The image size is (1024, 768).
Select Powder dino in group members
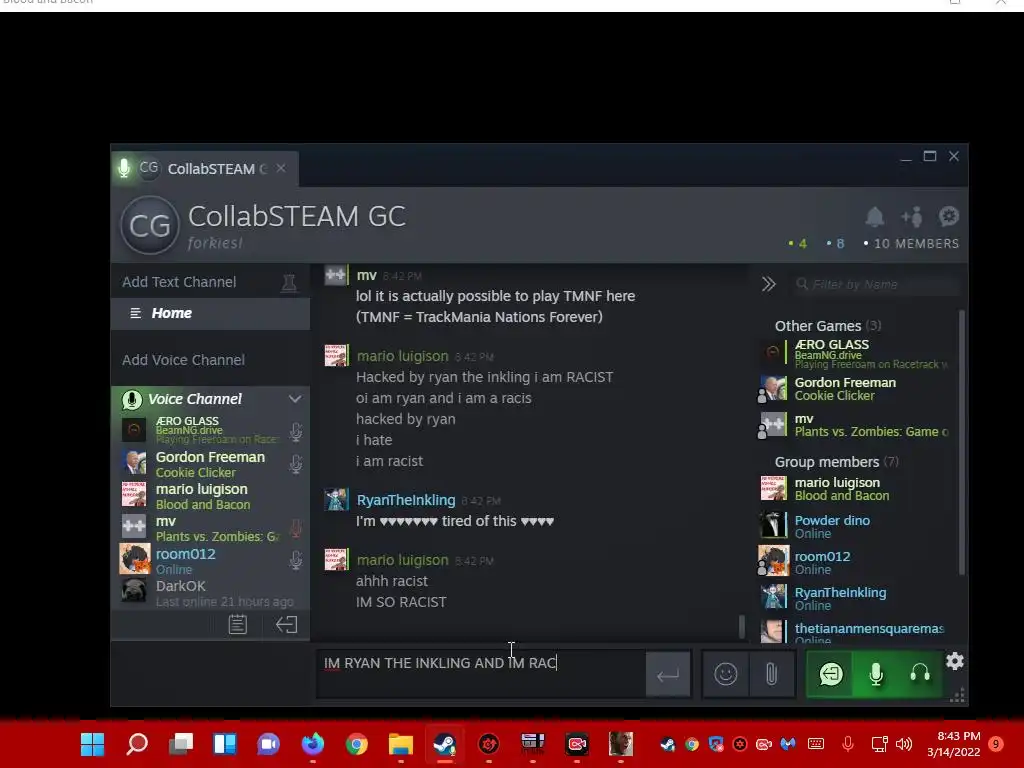point(854,526)
